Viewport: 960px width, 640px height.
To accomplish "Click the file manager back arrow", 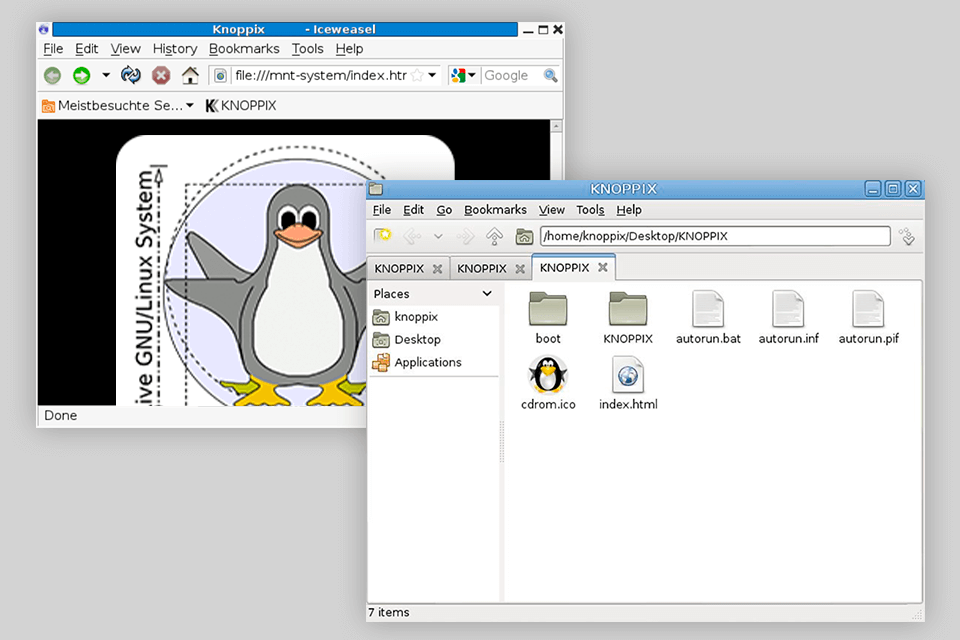I will click(413, 236).
